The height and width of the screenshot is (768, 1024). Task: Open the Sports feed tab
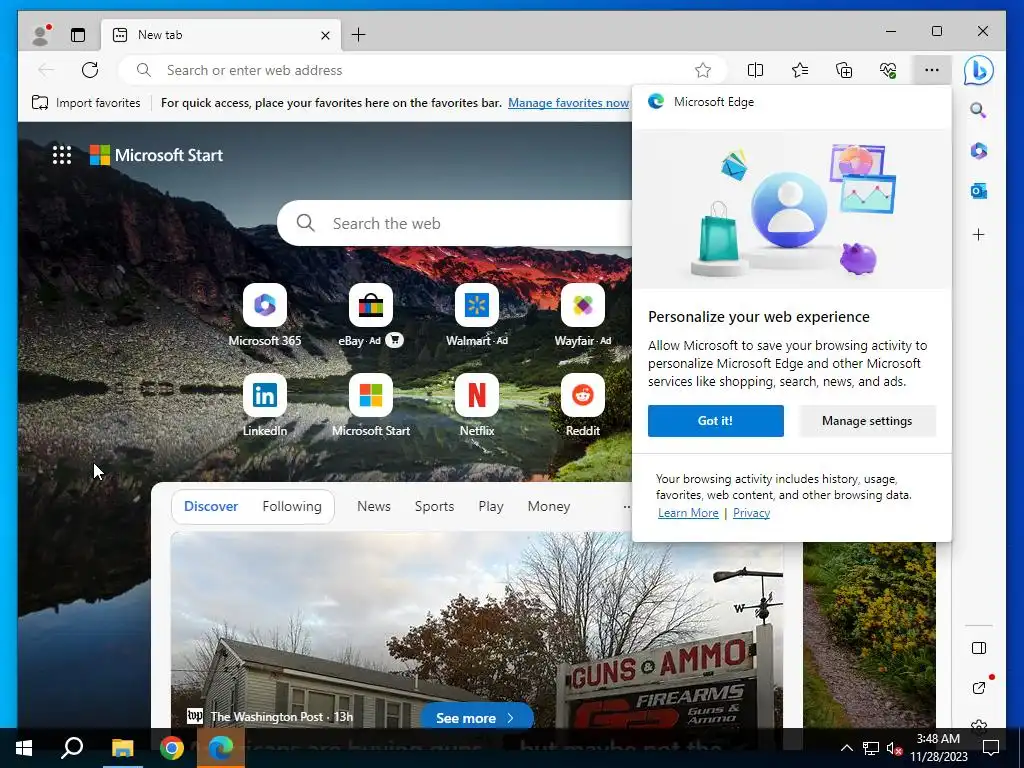pos(434,506)
